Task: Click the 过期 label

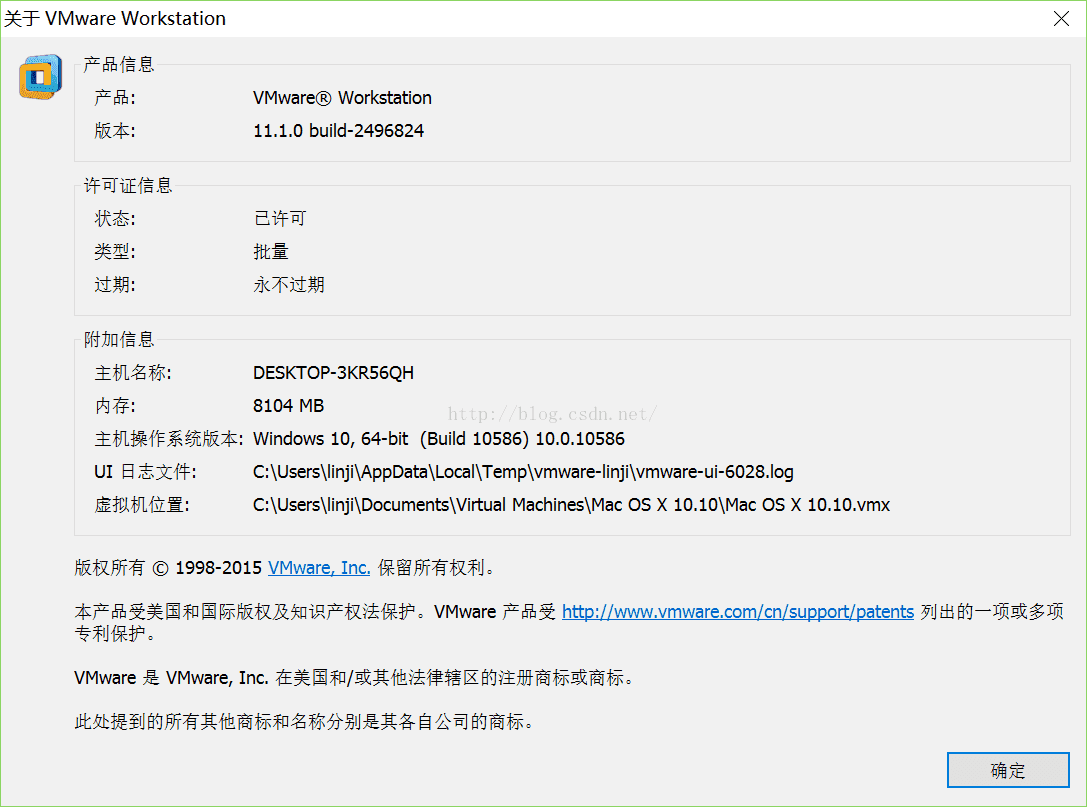Action: [115, 285]
